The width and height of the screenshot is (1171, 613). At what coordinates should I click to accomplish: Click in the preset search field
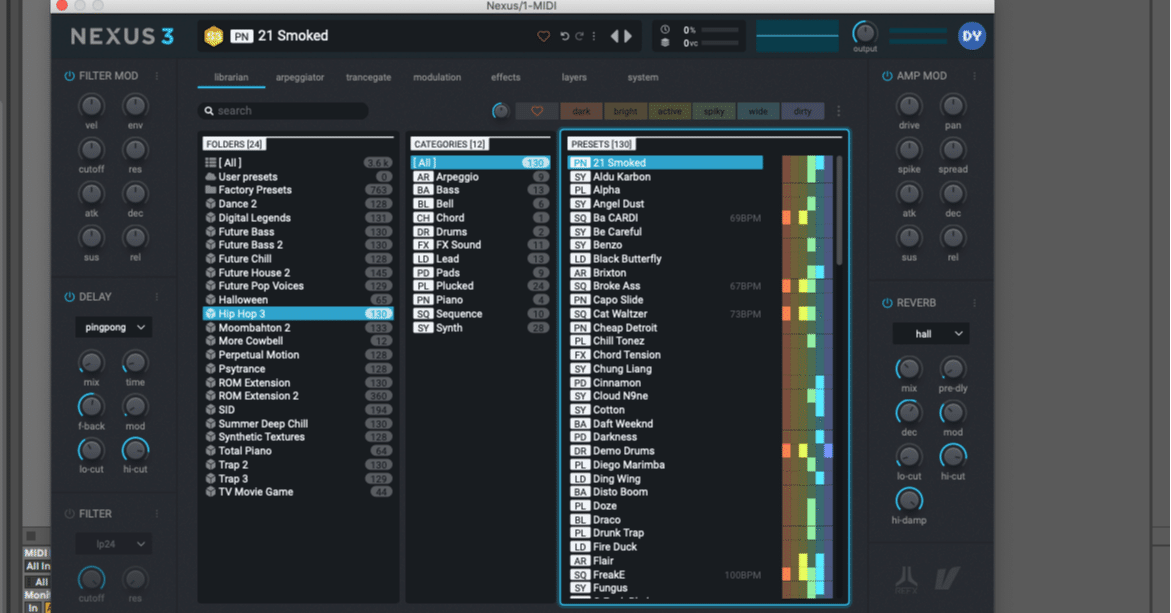[283, 111]
